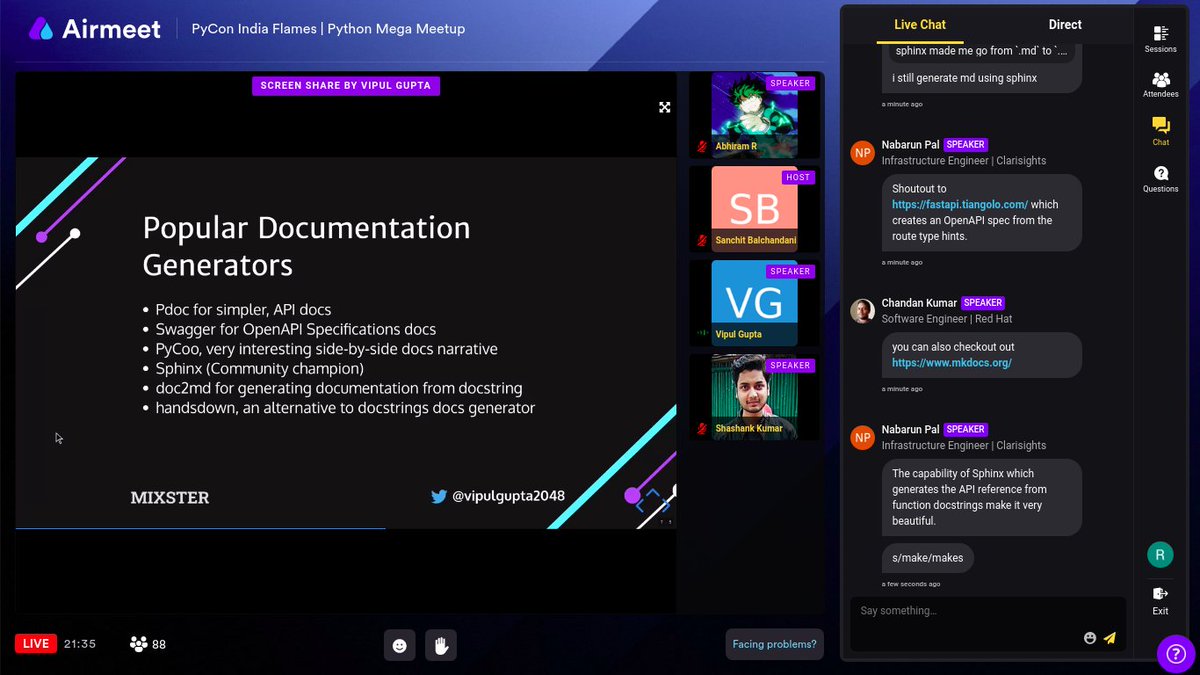Switch to the Direct chat tab

[1065, 25]
